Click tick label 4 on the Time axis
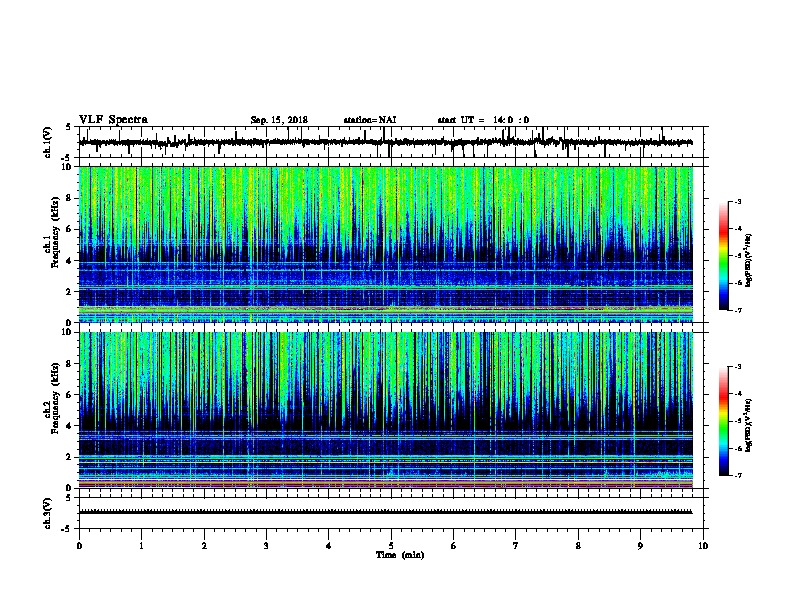Image resolution: width=792 pixels, height=612 pixels. click(x=329, y=545)
